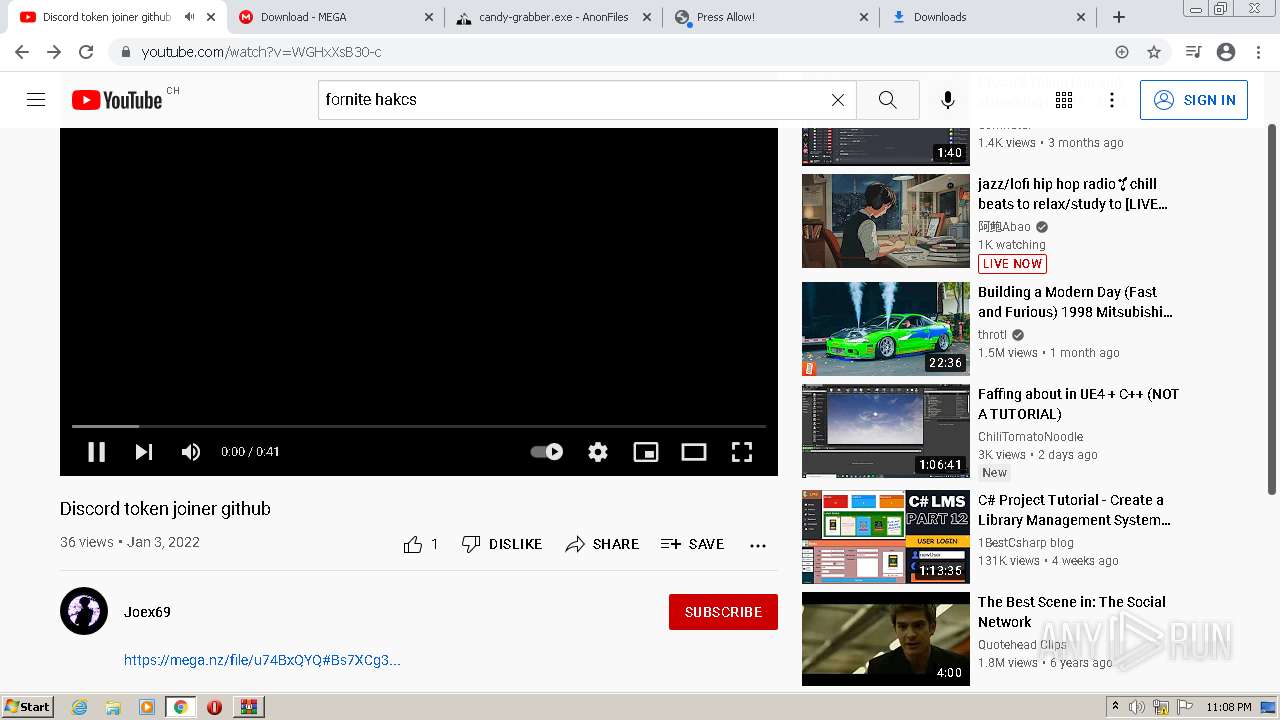Open system volume from tray

tap(1137, 707)
